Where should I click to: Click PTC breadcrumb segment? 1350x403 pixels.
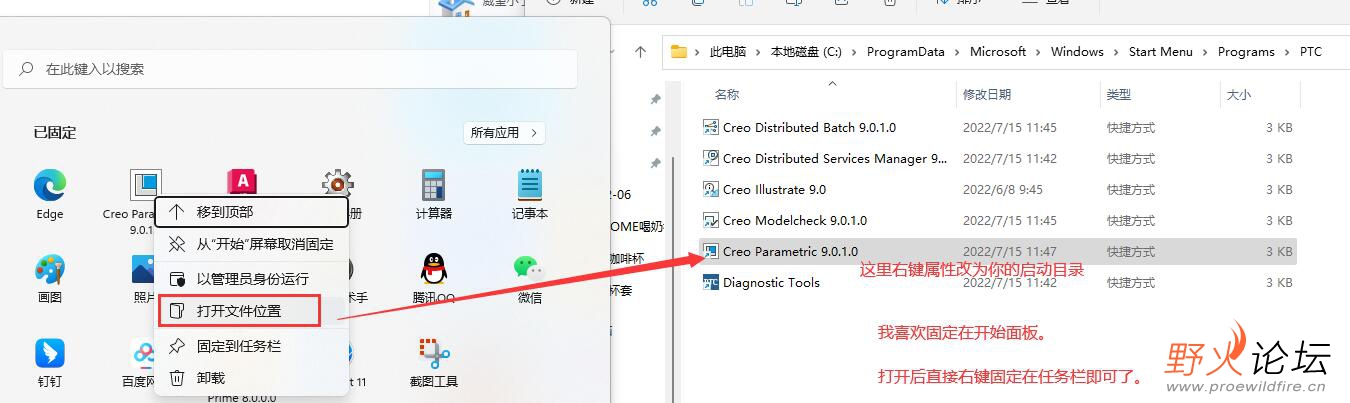[1310, 52]
